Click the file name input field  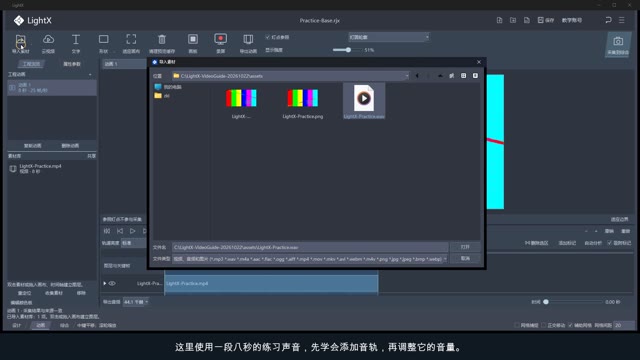(x=310, y=247)
